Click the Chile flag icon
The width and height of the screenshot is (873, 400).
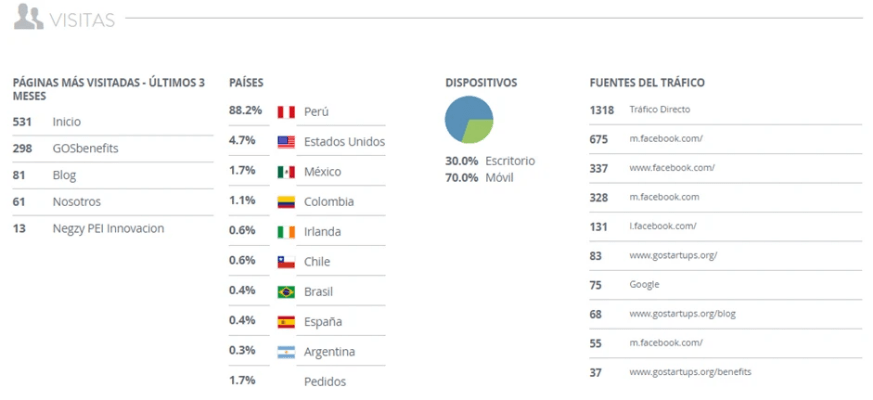click(286, 262)
